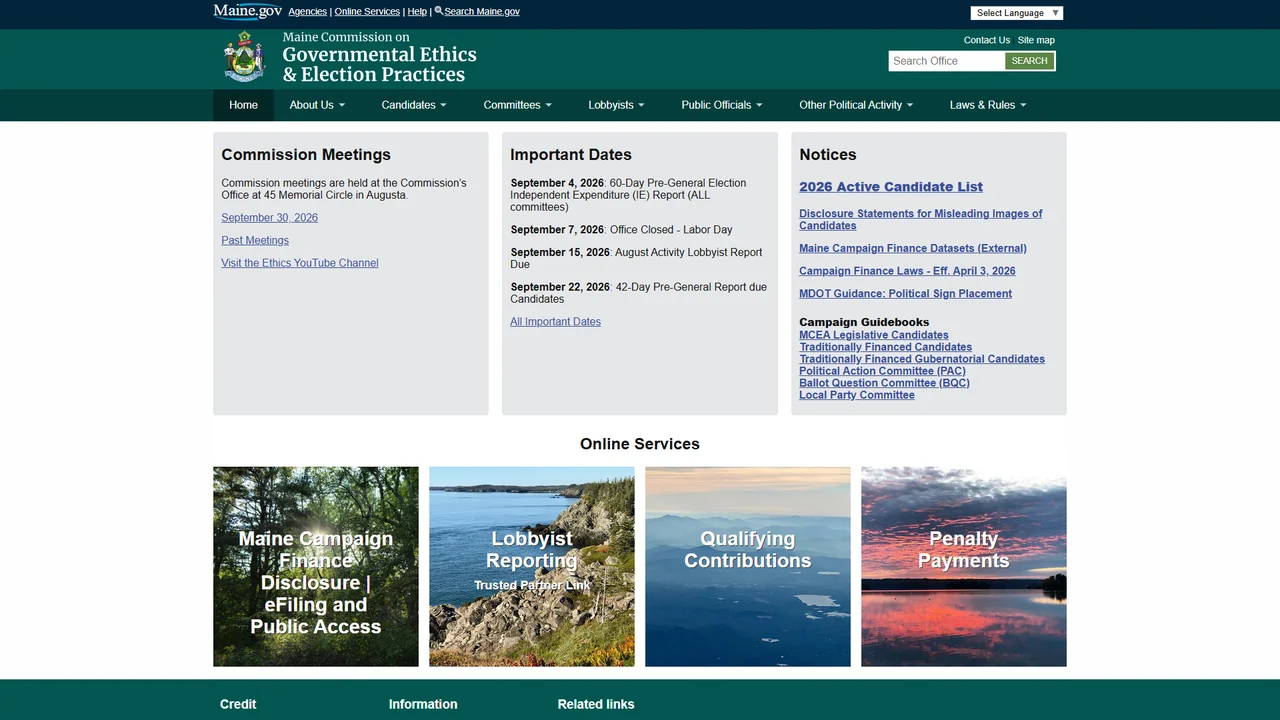
Task: Open Maine Campaign Finance Disclosure eFiling tile
Action: (316, 567)
